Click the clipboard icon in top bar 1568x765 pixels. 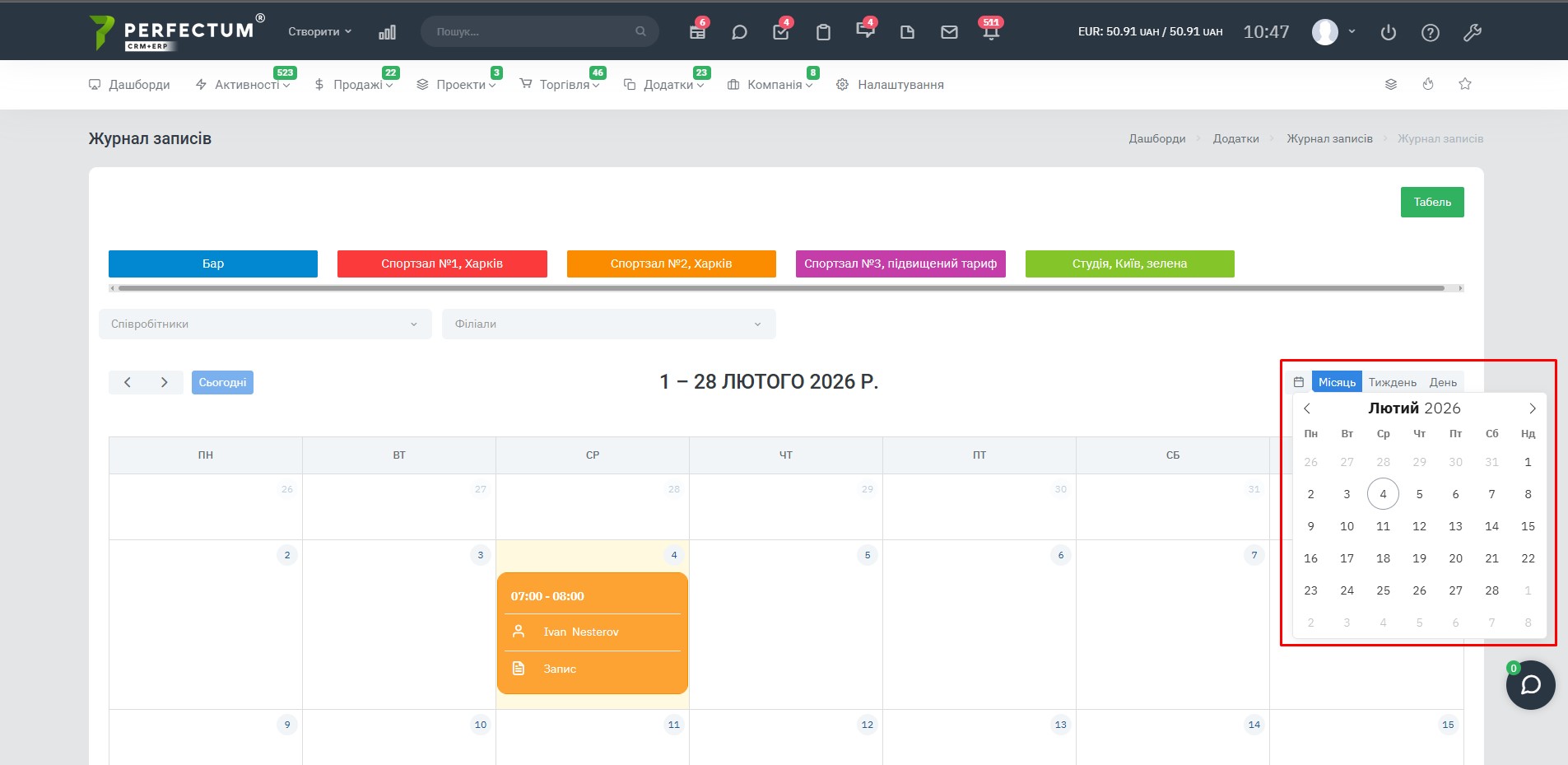pos(823,32)
